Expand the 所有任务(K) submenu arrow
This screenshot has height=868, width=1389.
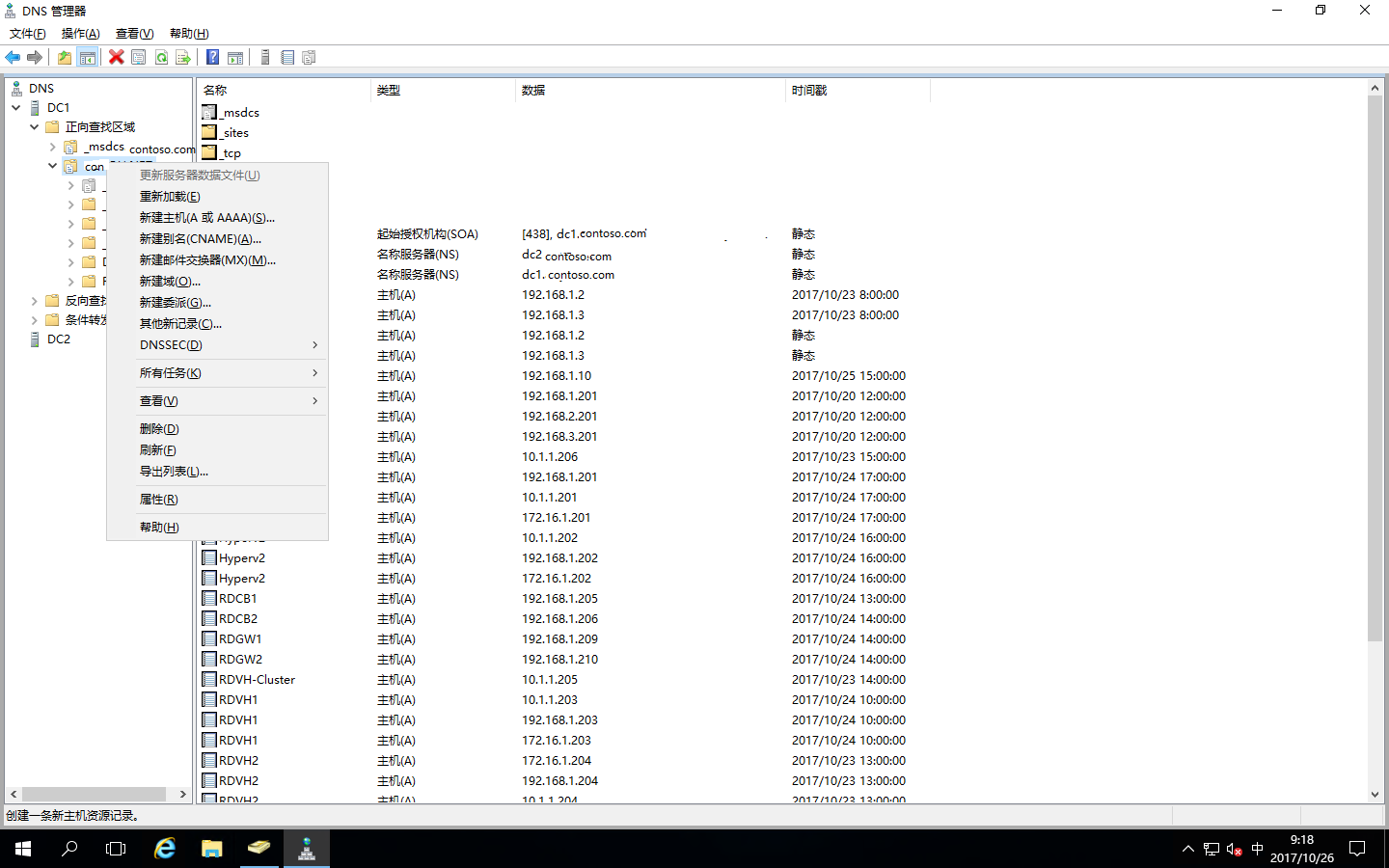(314, 373)
